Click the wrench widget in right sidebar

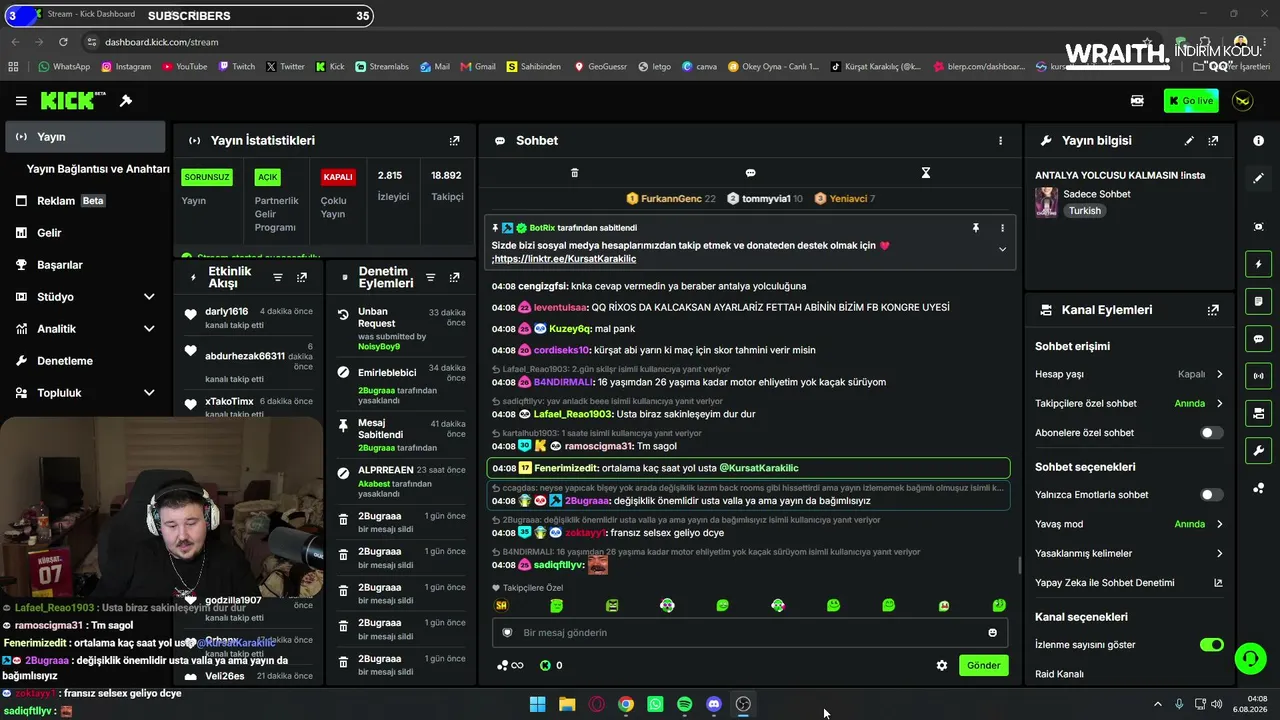click(x=1258, y=451)
